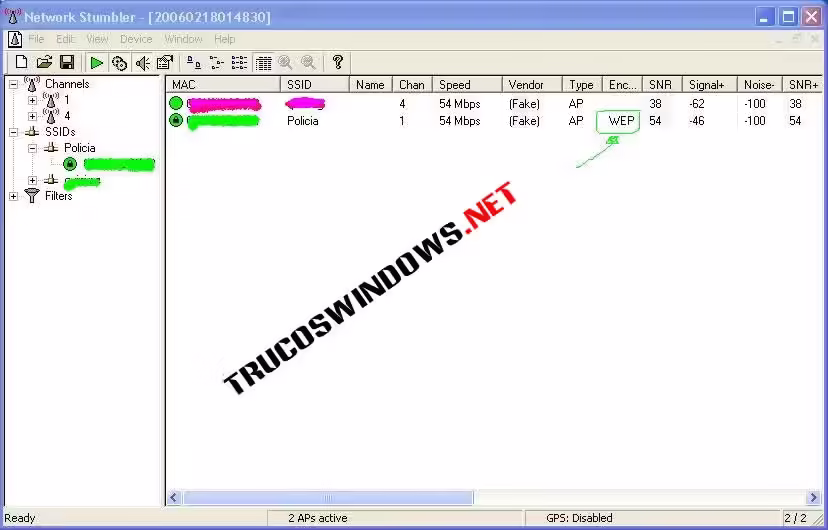
Task: Create a new document with New icon
Action: tap(21, 62)
